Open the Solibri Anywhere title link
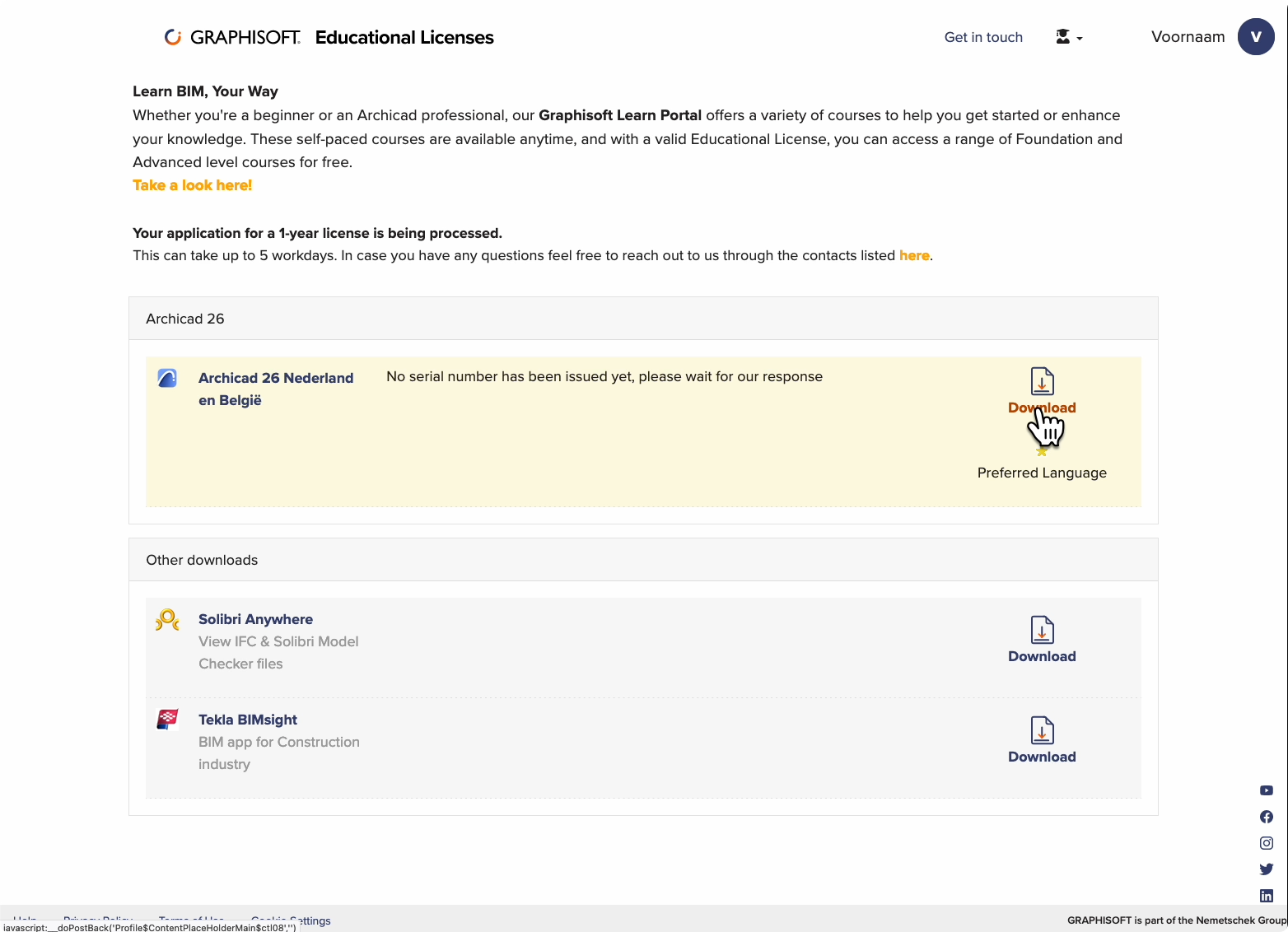Image resolution: width=1288 pixels, height=932 pixels. (255, 619)
